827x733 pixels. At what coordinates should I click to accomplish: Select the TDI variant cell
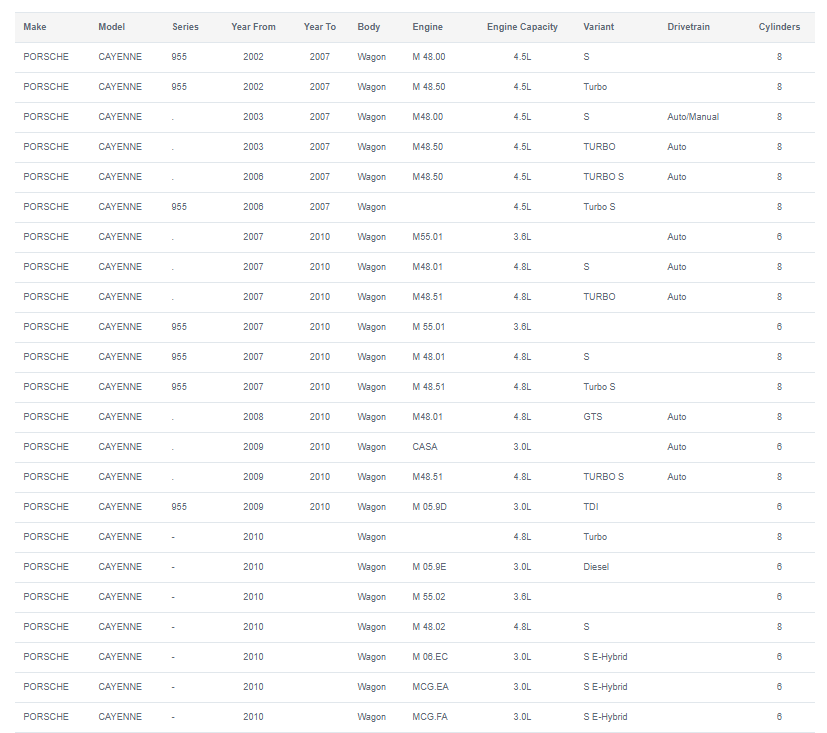591,507
